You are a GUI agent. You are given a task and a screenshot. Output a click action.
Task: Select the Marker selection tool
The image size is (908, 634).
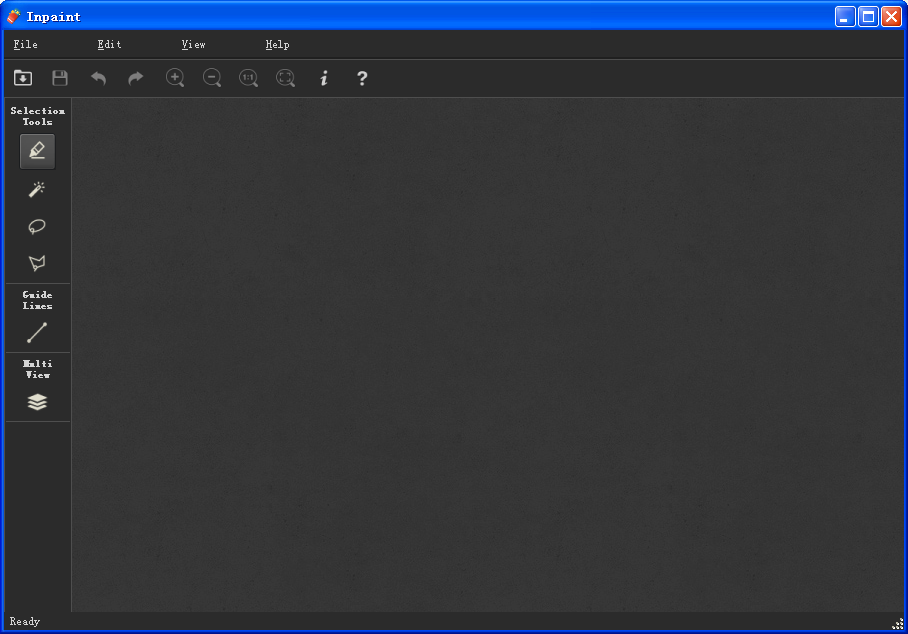point(38,151)
